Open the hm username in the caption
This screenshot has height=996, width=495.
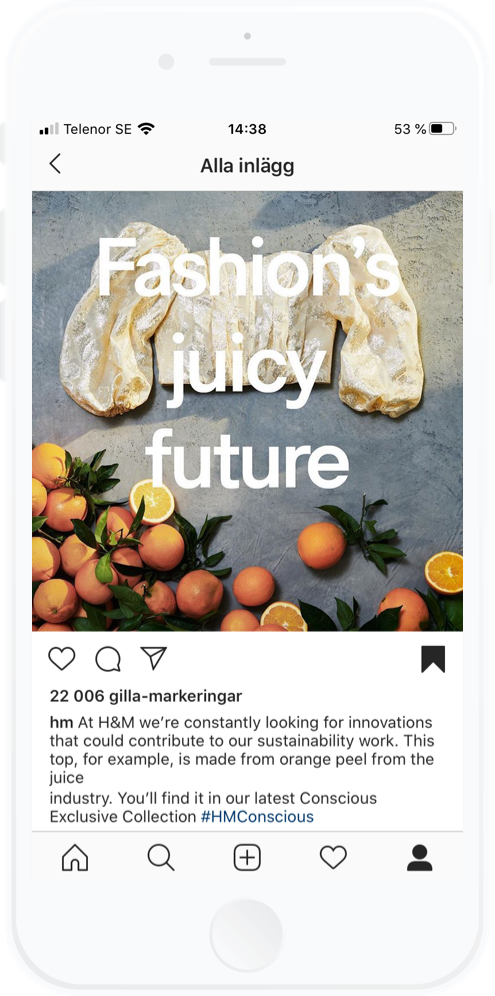[62, 722]
